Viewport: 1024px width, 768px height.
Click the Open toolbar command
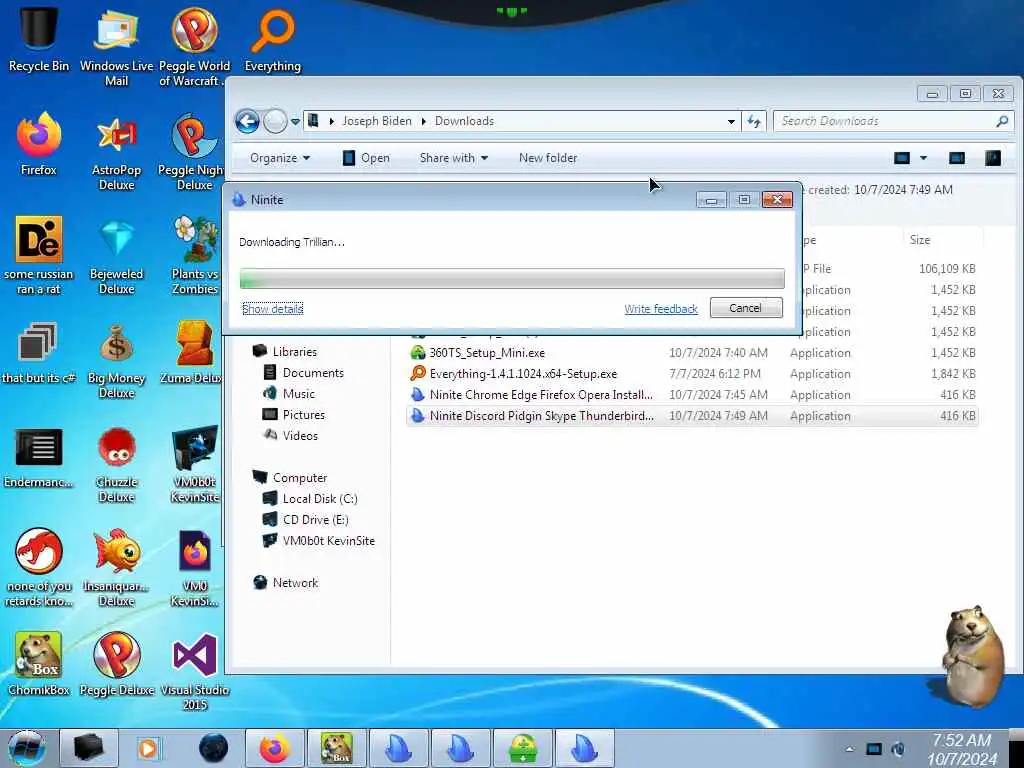coord(366,158)
